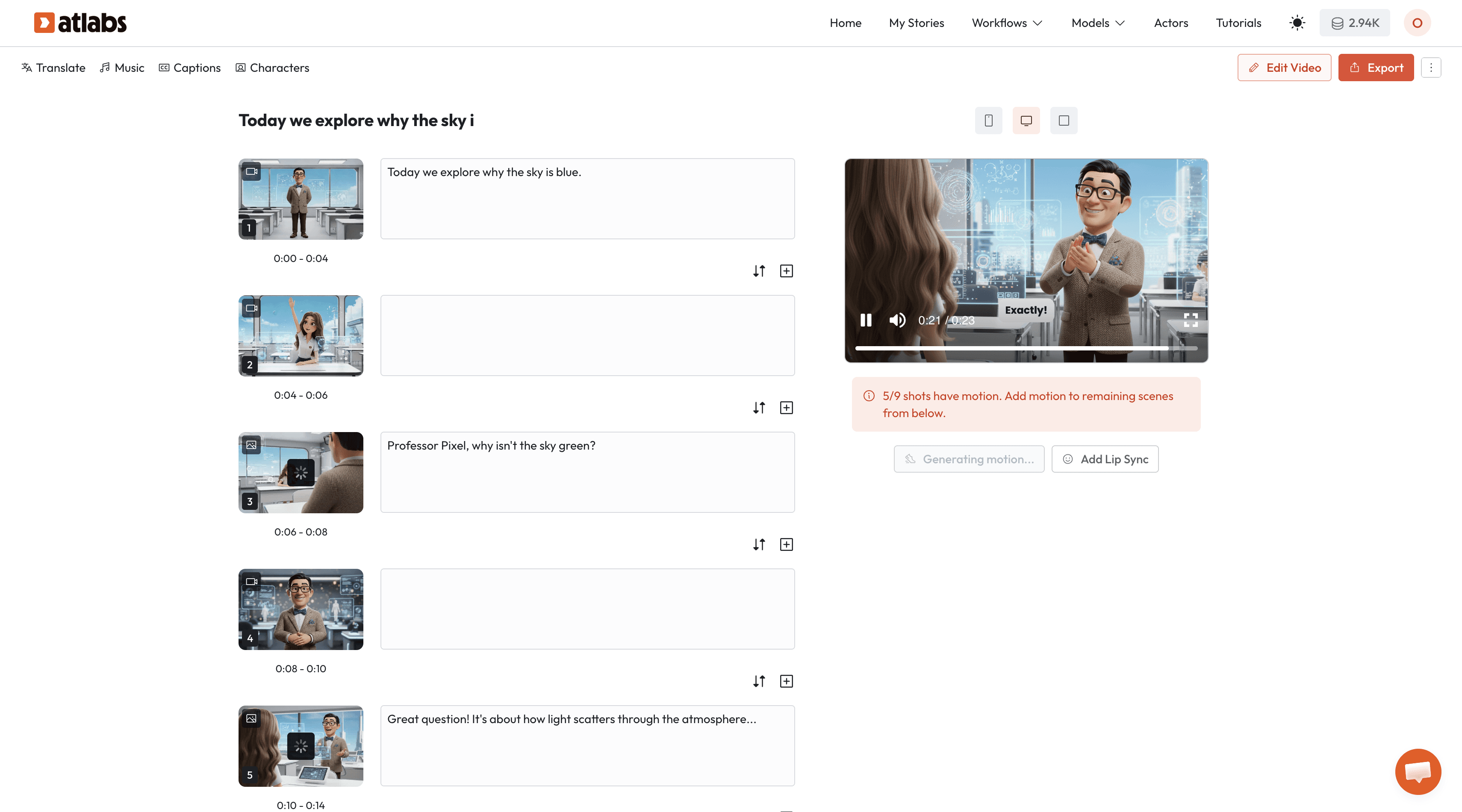Viewport: 1462px width, 812px height.
Task: Pause the video preview playback
Action: [866, 320]
